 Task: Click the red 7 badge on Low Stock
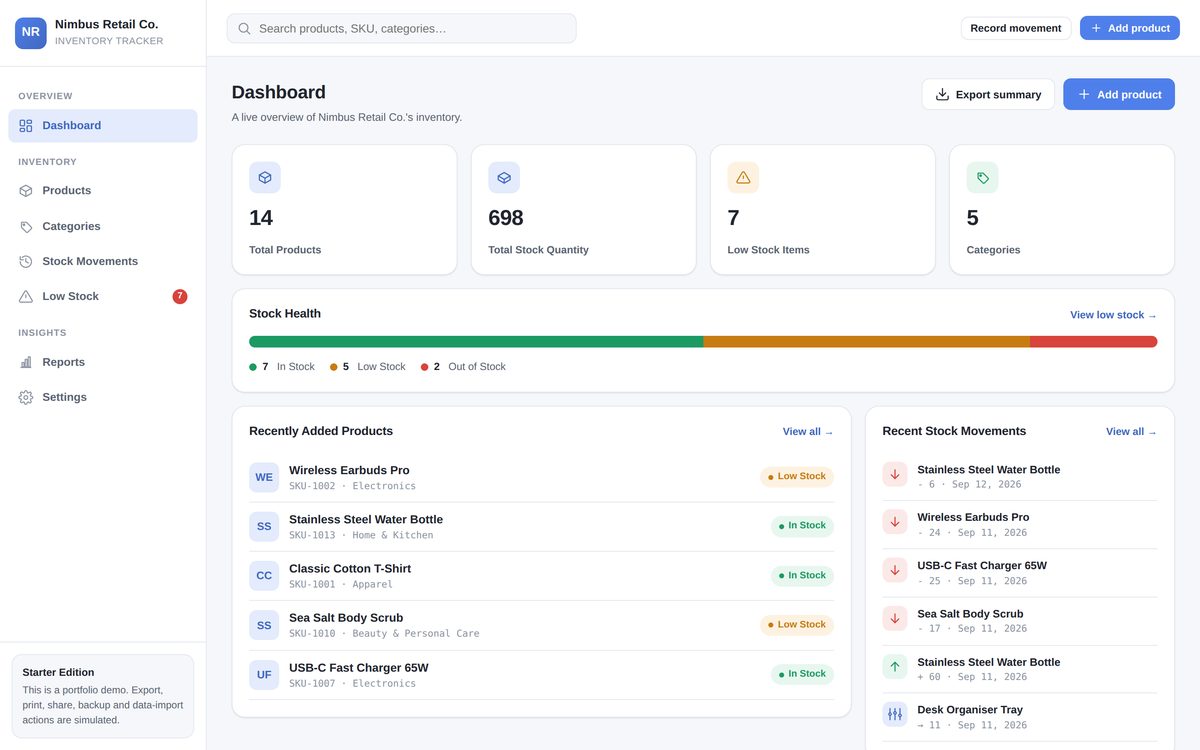tap(180, 297)
